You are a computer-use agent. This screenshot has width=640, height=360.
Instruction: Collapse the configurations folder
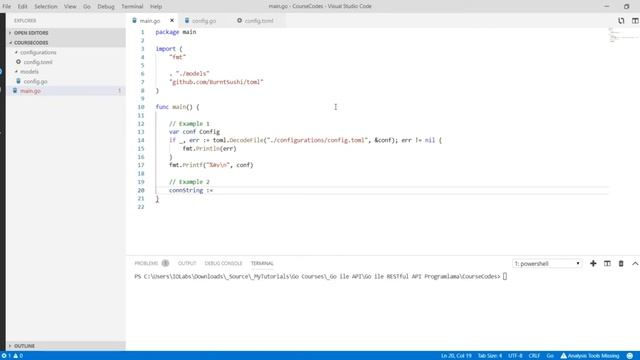[x=38, y=52]
